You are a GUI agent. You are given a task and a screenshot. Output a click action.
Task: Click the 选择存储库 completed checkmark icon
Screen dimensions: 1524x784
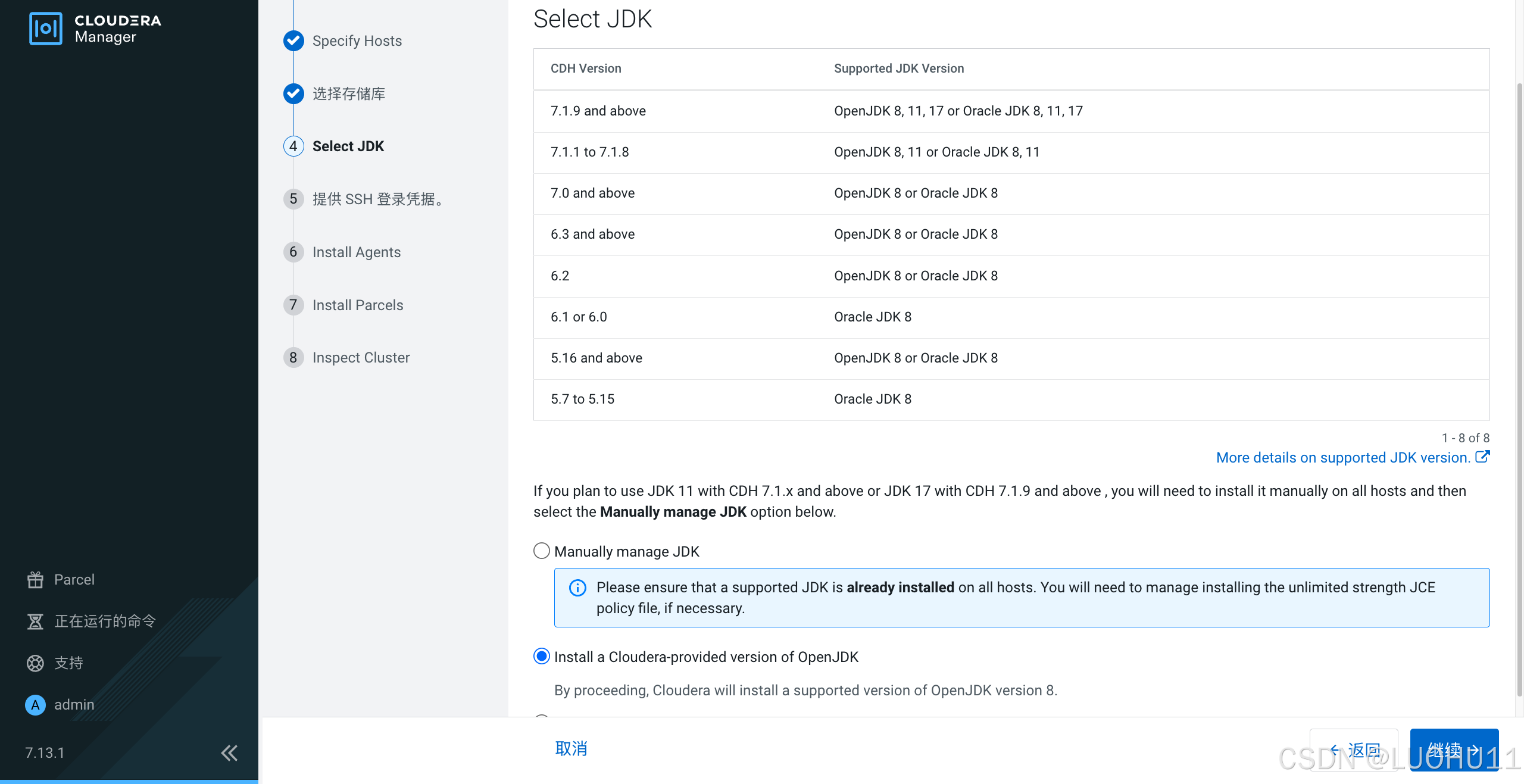tap(293, 93)
